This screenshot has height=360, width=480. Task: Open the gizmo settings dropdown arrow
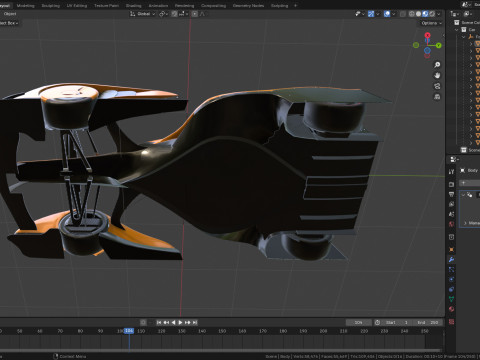tap(378, 14)
